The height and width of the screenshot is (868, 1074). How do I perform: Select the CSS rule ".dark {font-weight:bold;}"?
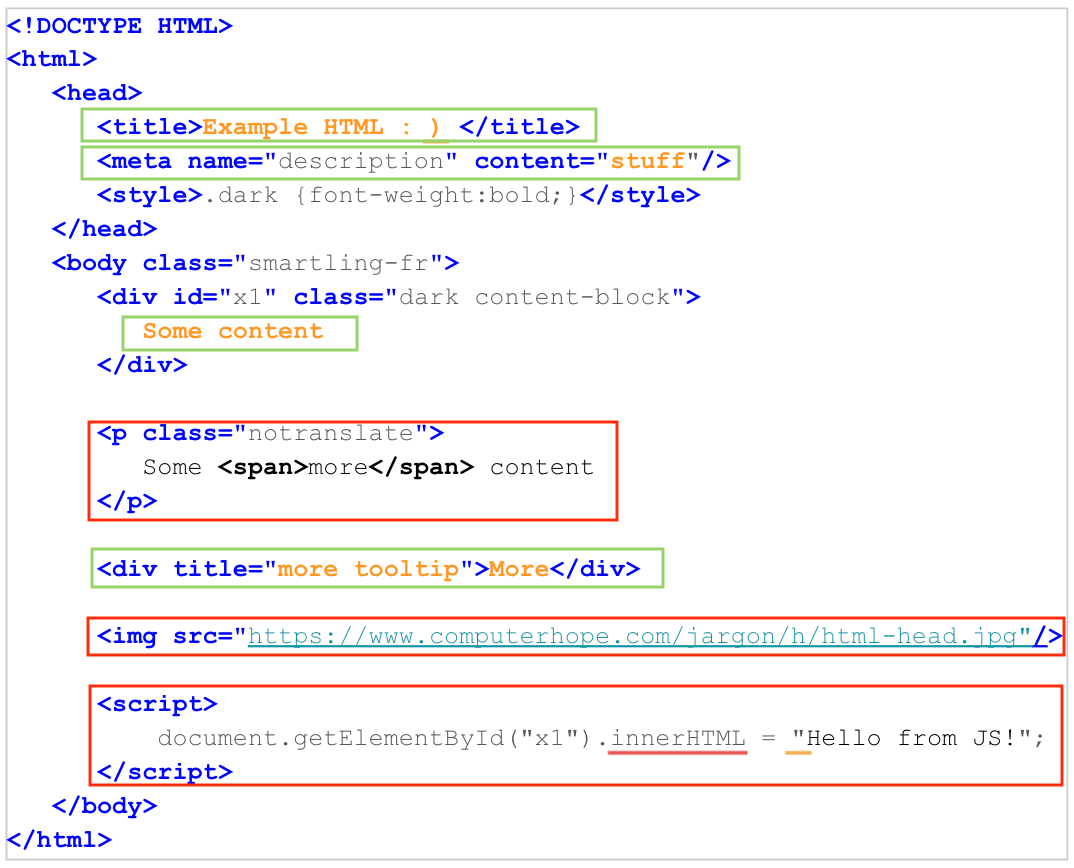point(391,195)
